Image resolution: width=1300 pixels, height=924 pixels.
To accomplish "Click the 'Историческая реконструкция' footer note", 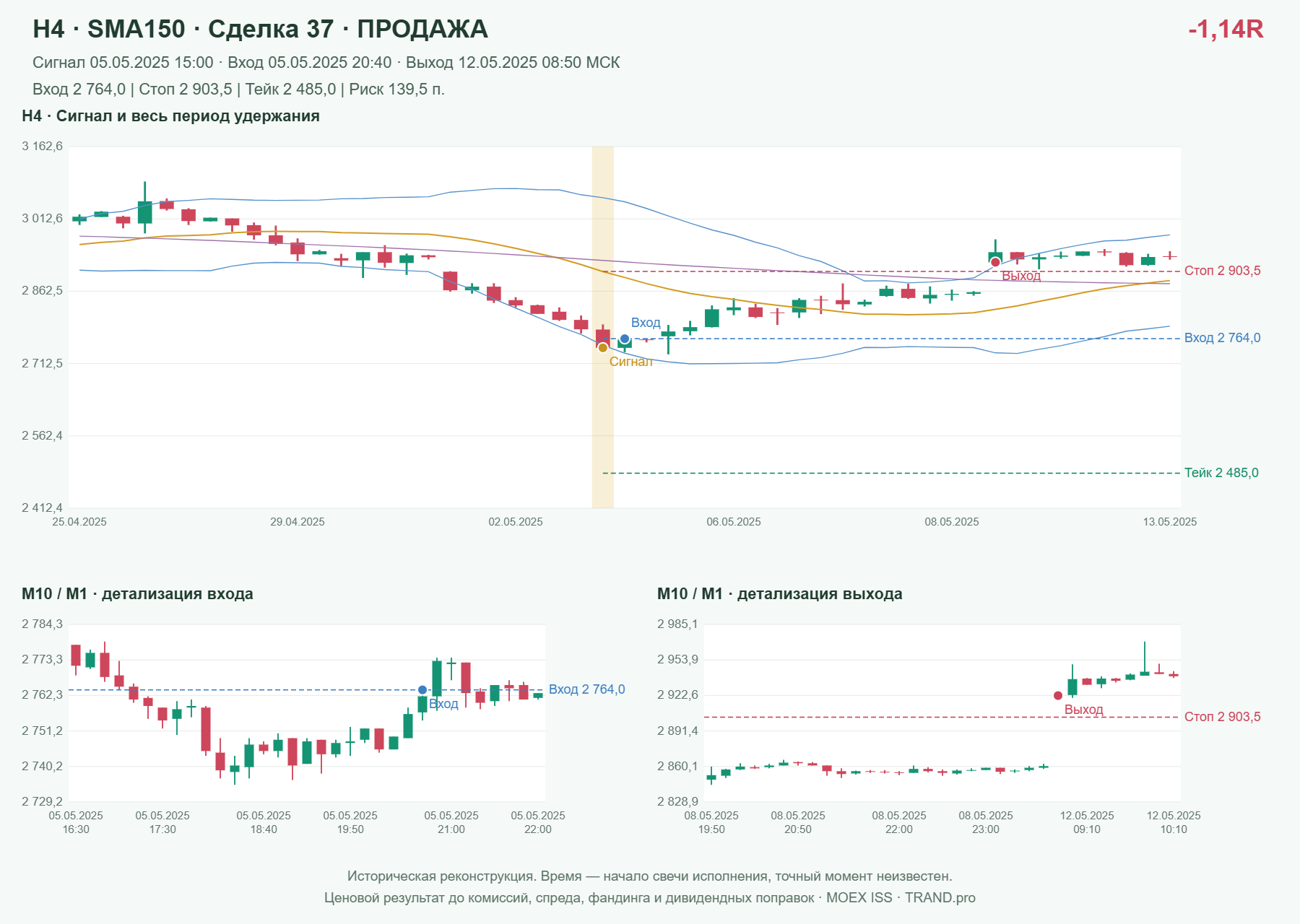I will (650, 876).
